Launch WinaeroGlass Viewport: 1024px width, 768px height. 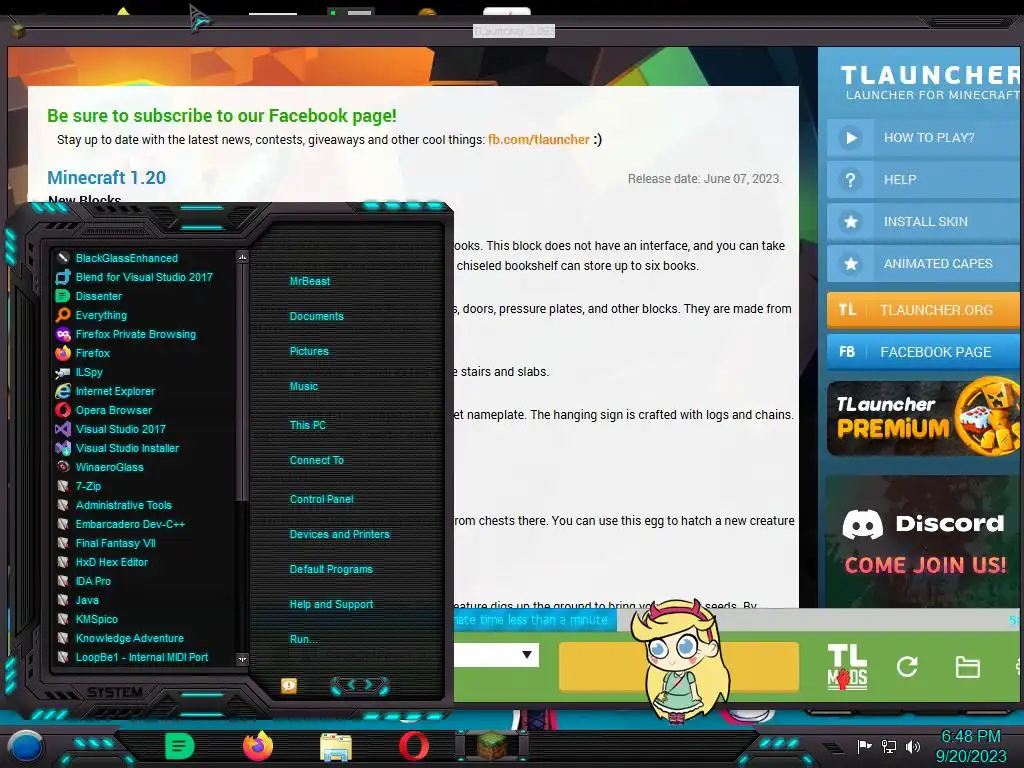(x=100, y=467)
